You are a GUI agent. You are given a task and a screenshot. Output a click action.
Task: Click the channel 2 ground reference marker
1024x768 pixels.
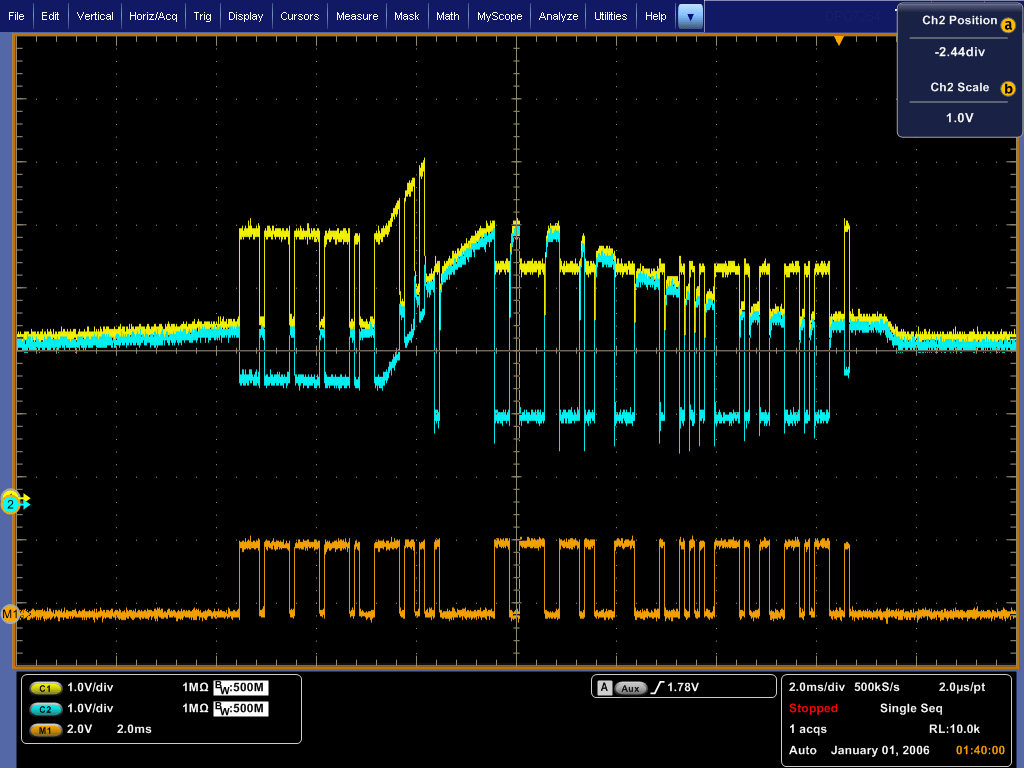coord(12,504)
